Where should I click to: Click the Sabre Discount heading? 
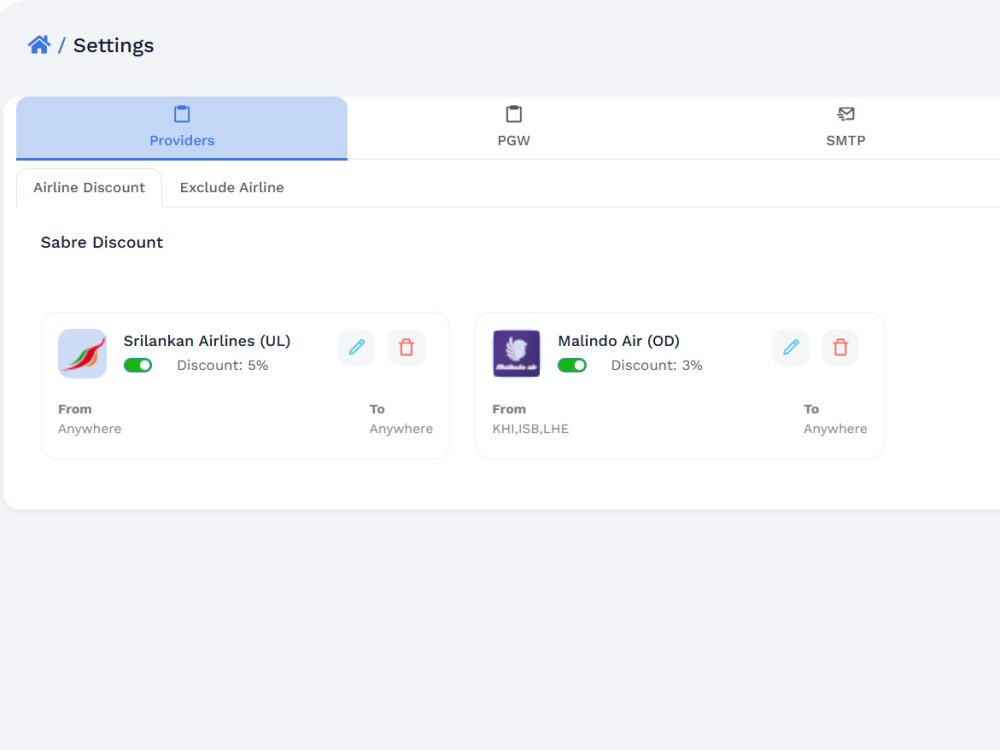pos(102,242)
